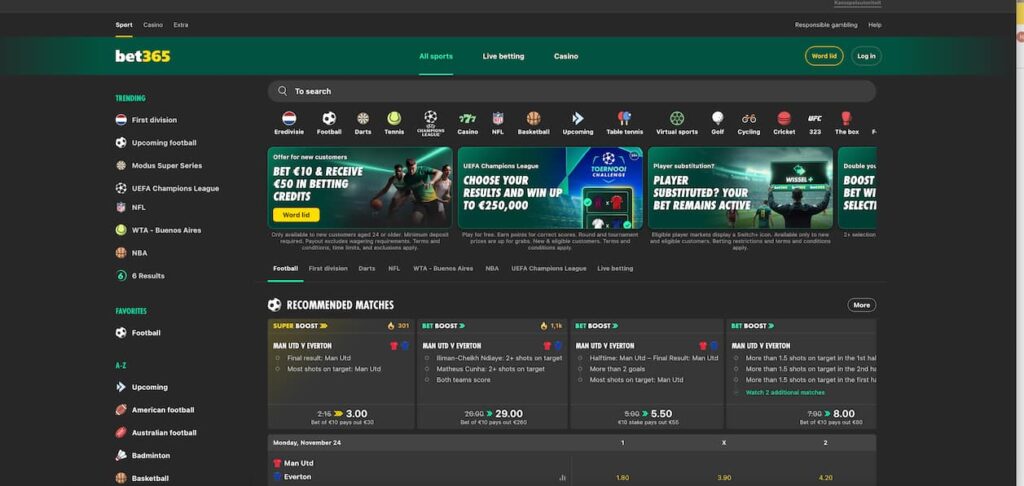
Task: Switch to Casino in the top-left strip
Action: (x=153, y=25)
